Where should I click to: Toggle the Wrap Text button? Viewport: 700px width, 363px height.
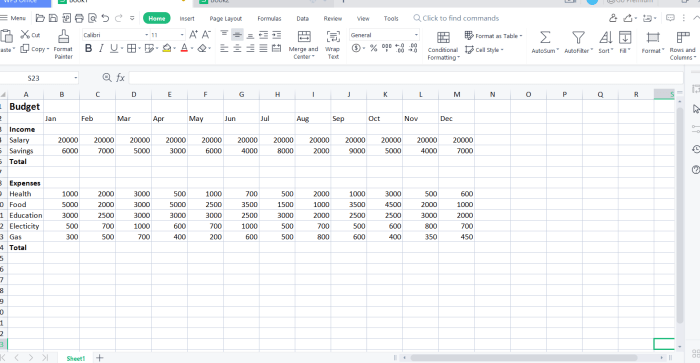[333, 45]
